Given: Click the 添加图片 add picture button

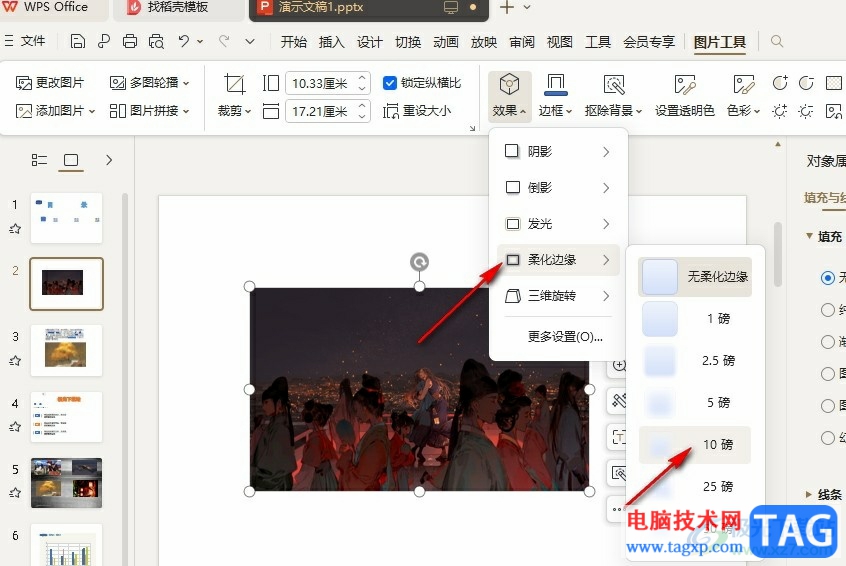Looking at the screenshot, I should [55, 111].
